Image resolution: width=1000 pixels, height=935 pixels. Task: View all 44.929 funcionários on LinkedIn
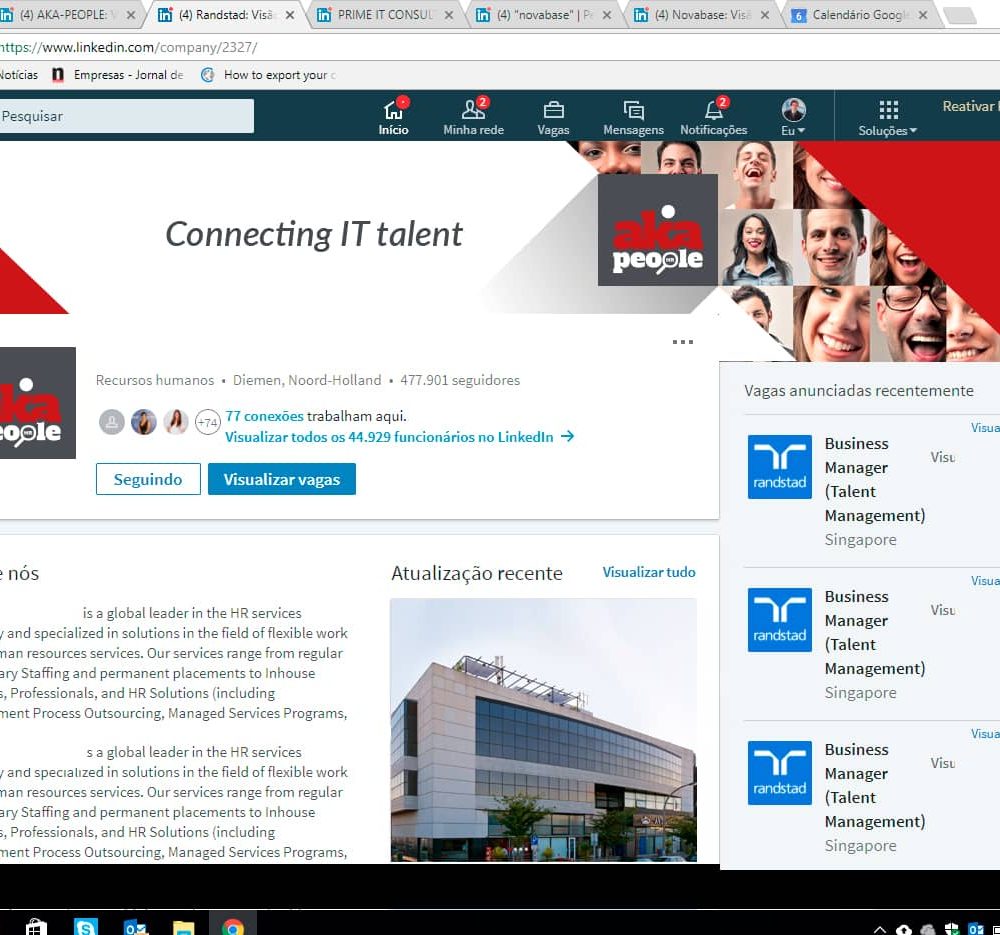399,437
